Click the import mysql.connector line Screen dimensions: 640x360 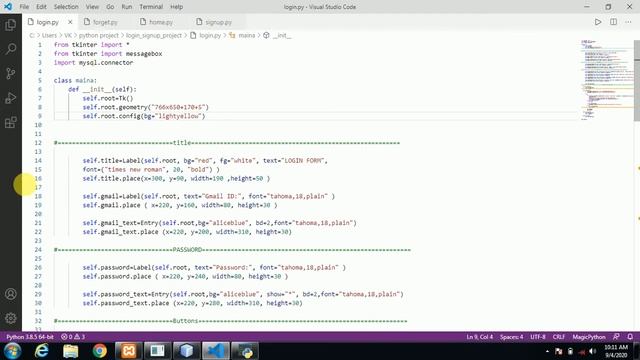(x=93, y=62)
